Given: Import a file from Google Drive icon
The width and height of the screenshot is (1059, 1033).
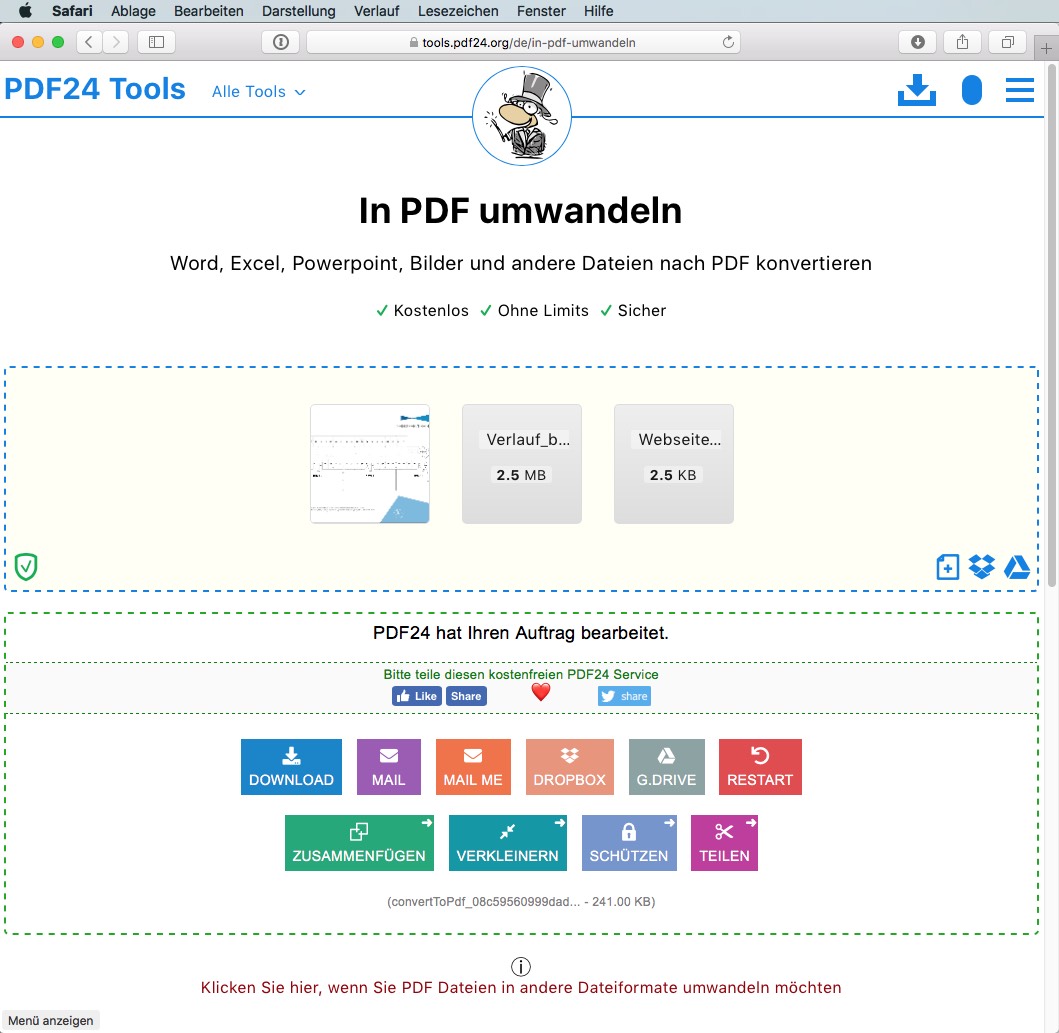Looking at the screenshot, I should coord(1016,567).
